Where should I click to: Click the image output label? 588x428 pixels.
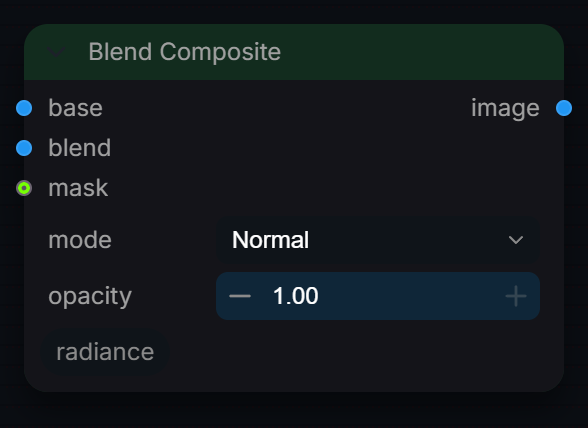click(x=505, y=109)
